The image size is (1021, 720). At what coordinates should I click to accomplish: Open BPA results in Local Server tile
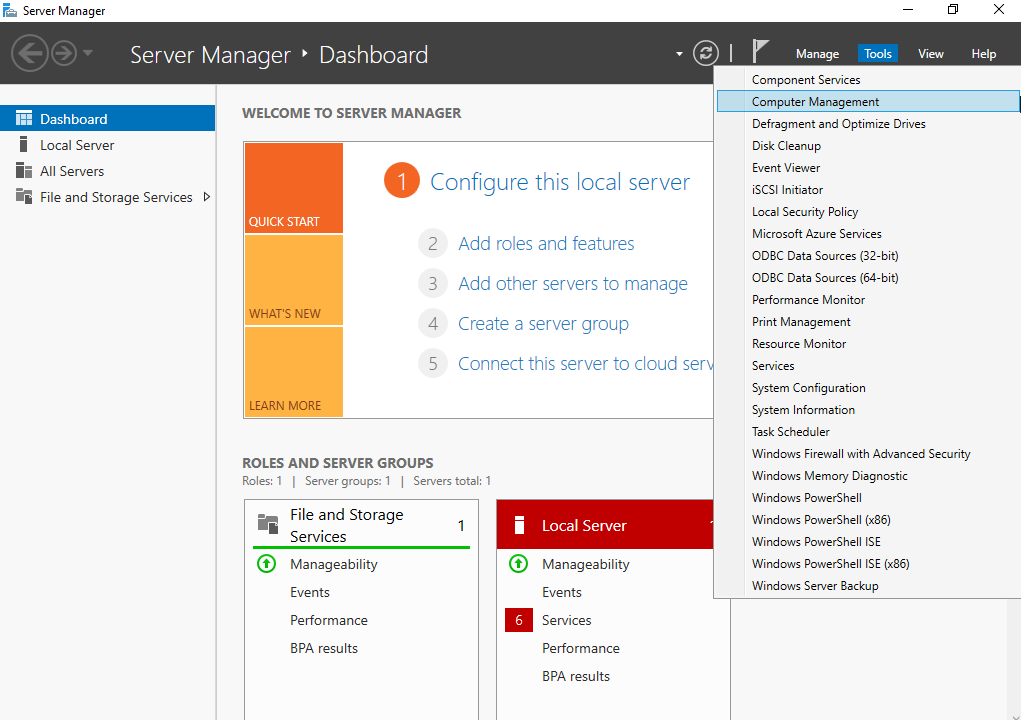(x=576, y=676)
